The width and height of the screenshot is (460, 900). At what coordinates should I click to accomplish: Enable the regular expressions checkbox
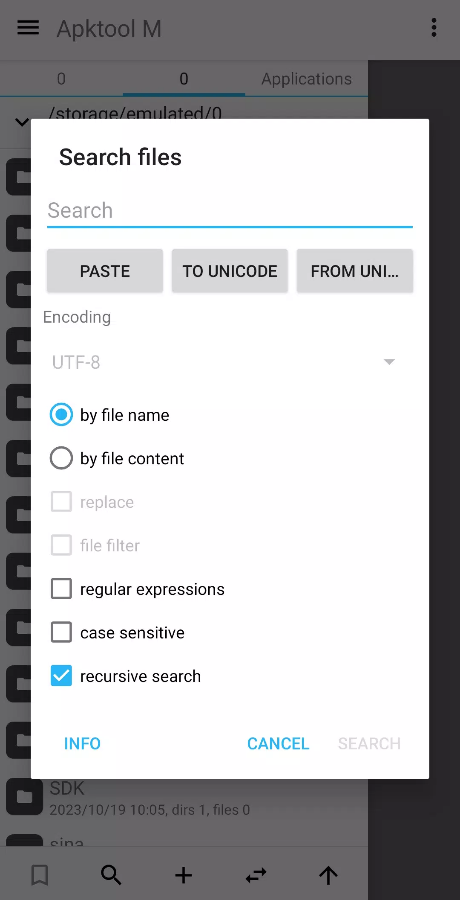(137, 589)
